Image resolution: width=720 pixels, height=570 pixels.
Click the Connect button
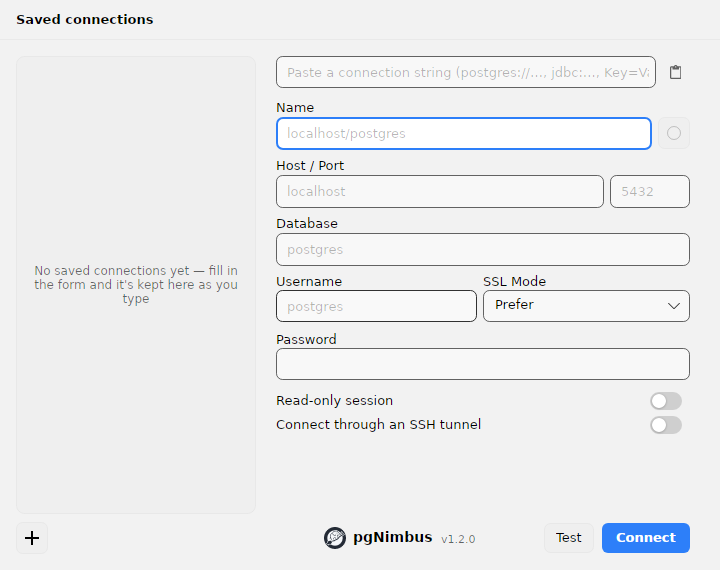tap(646, 538)
